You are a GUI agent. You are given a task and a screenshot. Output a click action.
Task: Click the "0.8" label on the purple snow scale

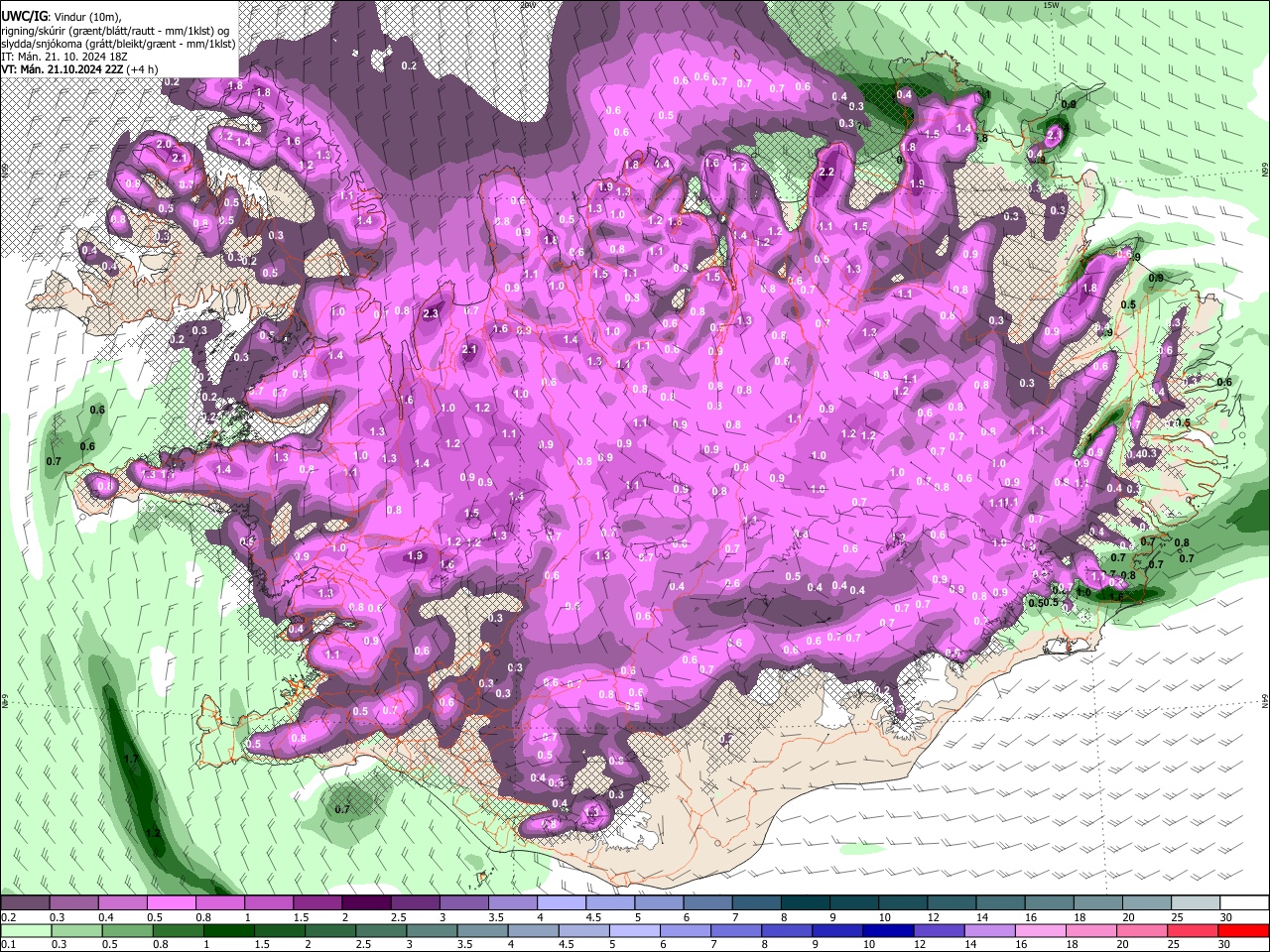[x=203, y=917]
